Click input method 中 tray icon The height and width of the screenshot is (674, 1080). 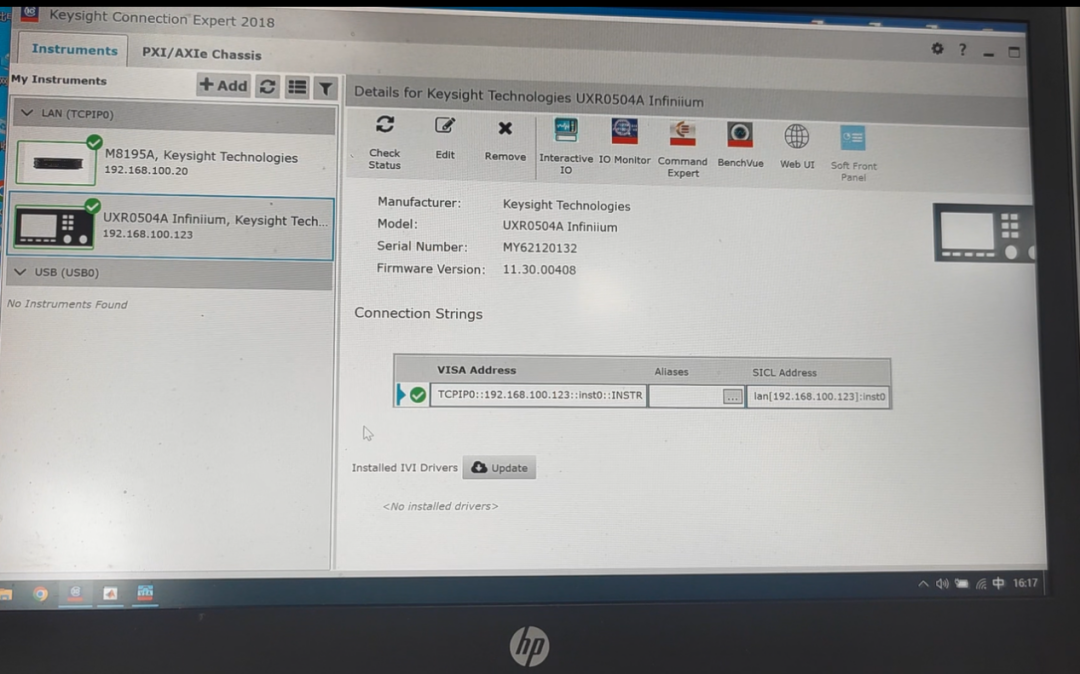pyautogui.click(x=998, y=583)
